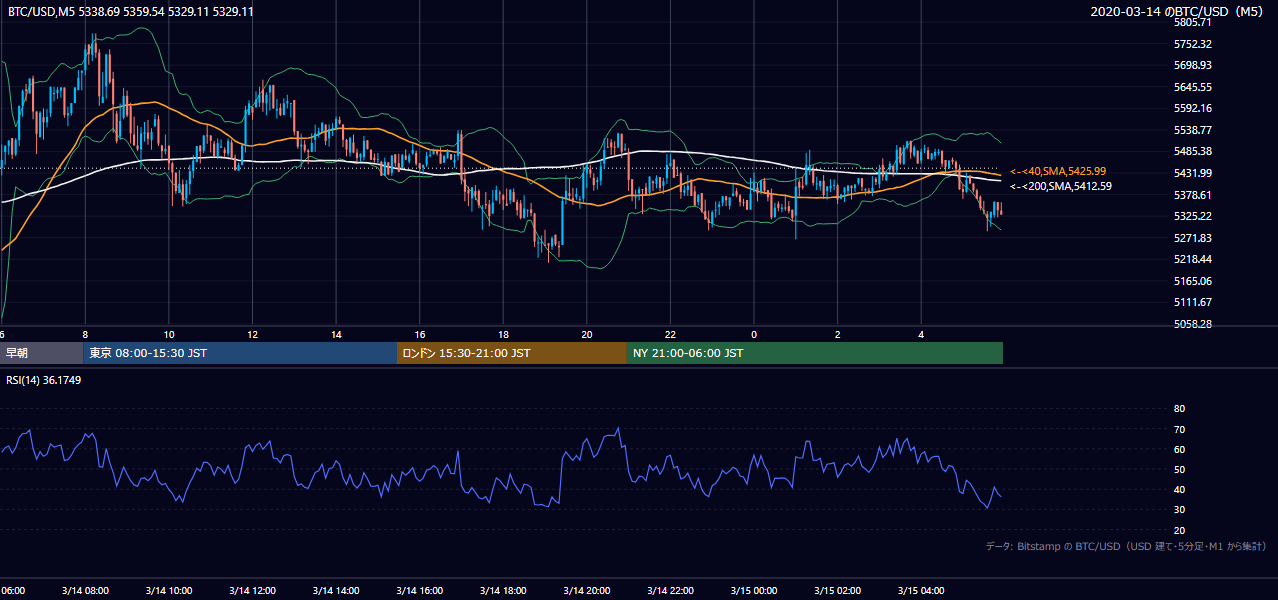Click the 5485.38 price axis label
This screenshot has width=1278, height=600.
click(x=1193, y=151)
